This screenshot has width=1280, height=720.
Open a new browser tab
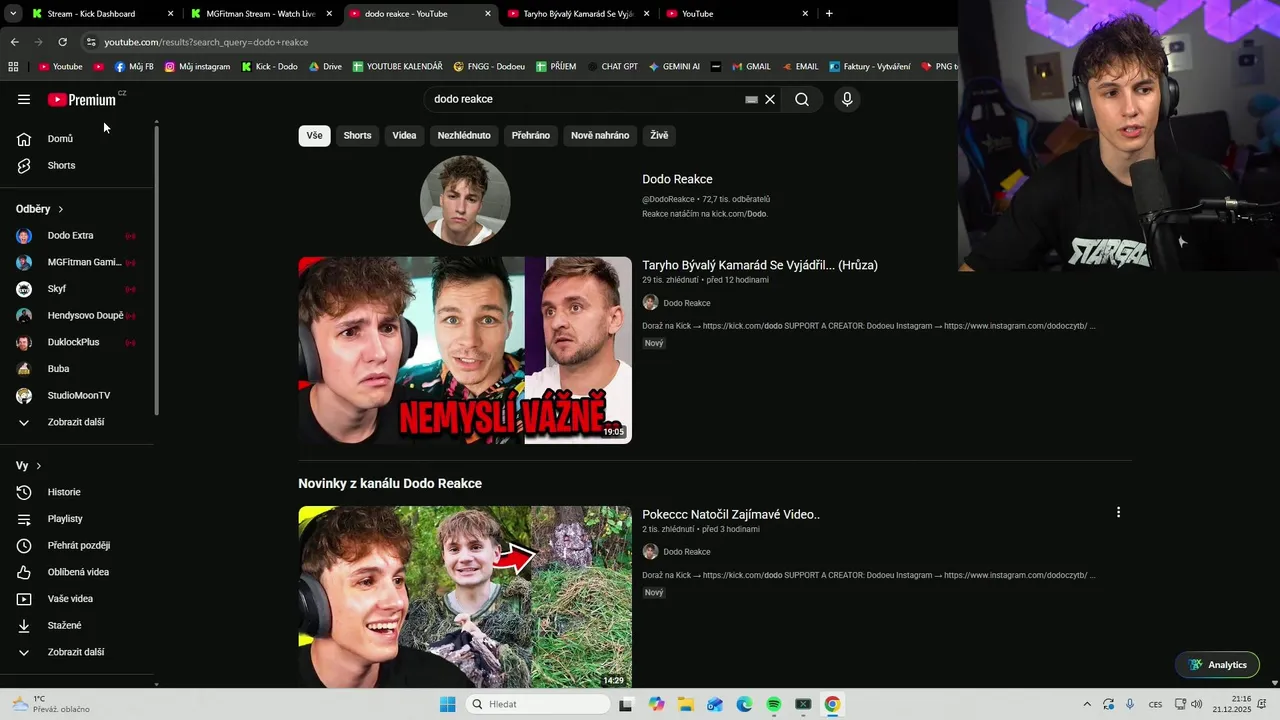click(829, 14)
